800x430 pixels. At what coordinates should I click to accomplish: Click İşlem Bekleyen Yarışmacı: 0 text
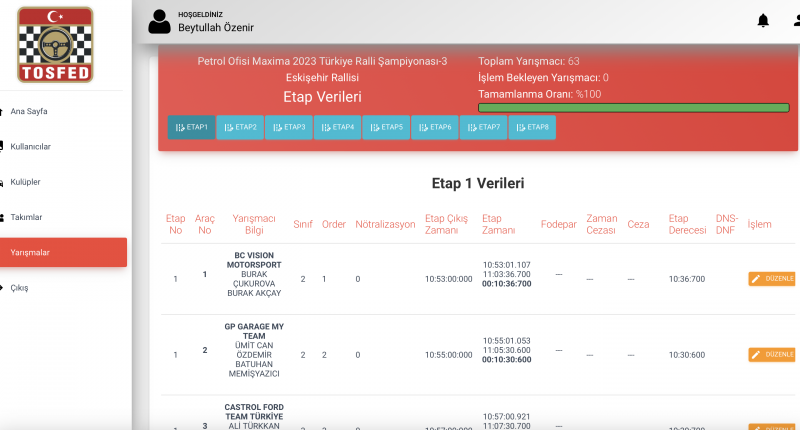(x=543, y=78)
